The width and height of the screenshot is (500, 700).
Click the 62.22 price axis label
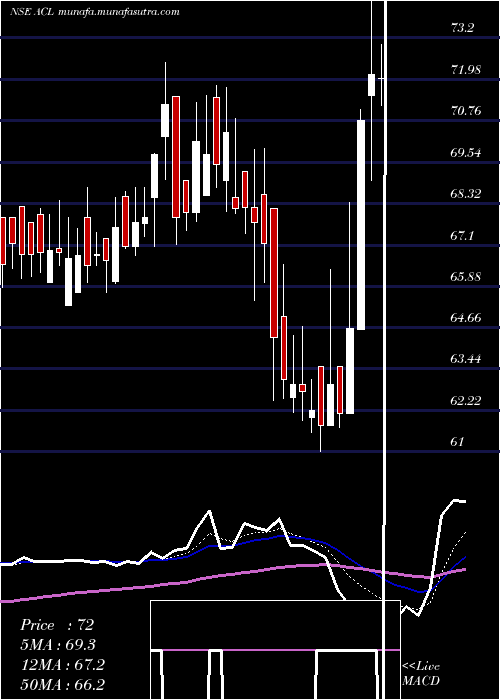click(466, 400)
